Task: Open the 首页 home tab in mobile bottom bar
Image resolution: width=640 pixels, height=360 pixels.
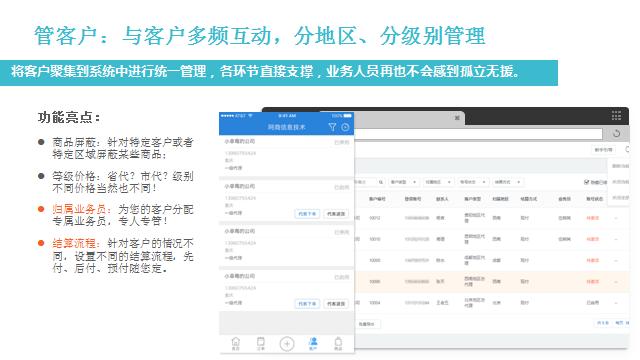Action: (236, 344)
